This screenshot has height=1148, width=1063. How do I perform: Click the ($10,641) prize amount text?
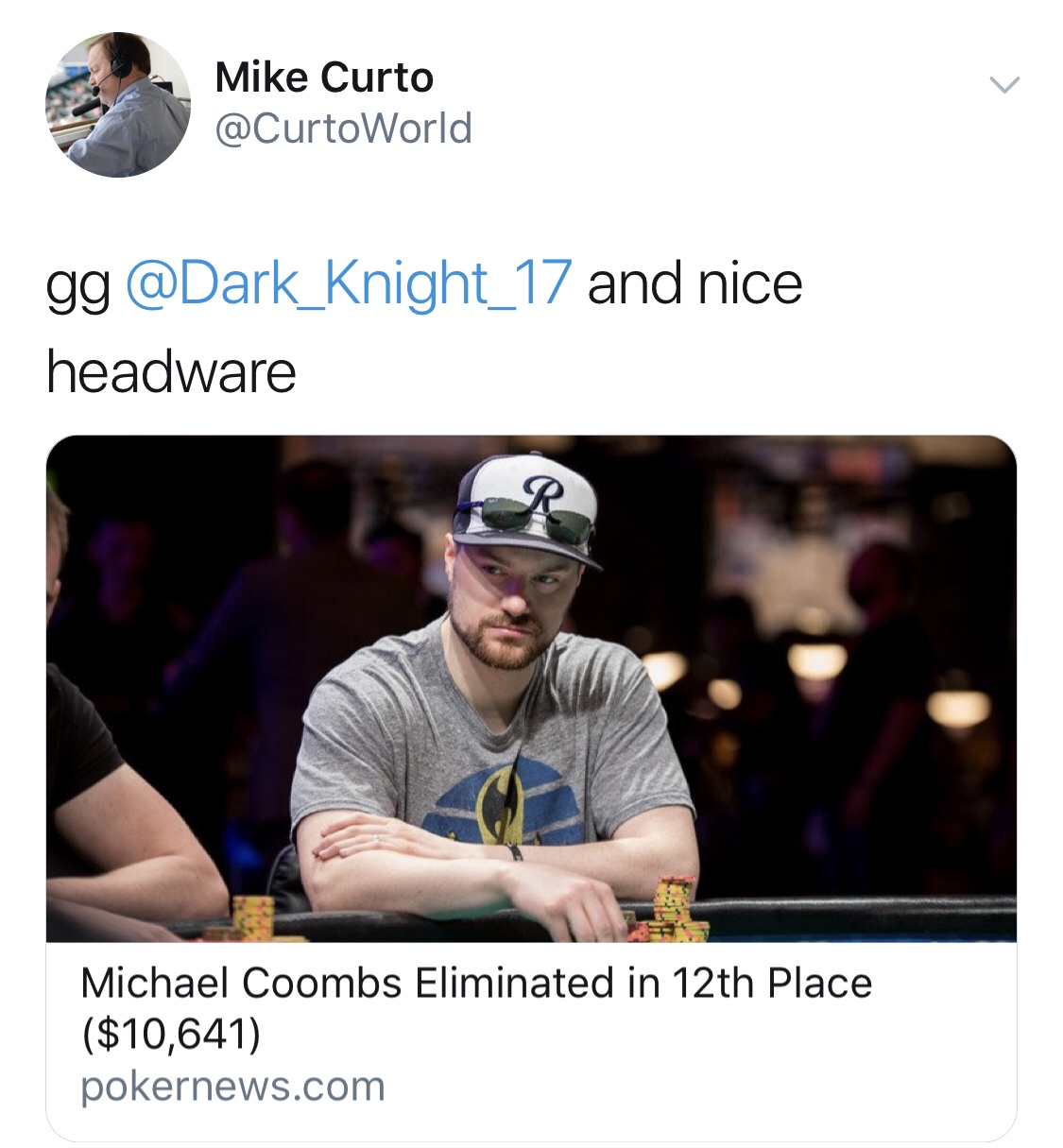(x=171, y=1034)
